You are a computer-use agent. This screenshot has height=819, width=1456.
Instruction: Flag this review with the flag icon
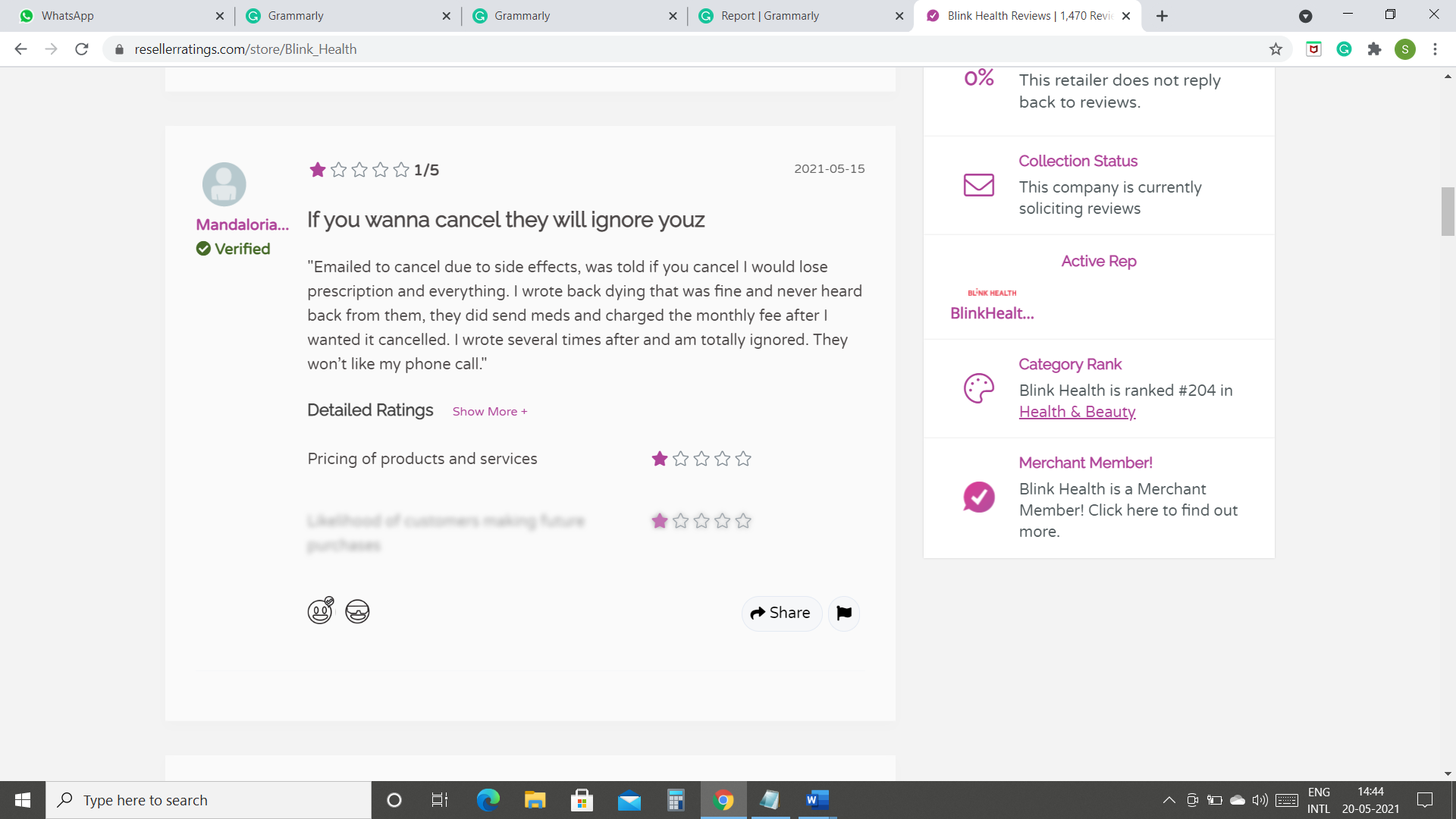click(843, 613)
